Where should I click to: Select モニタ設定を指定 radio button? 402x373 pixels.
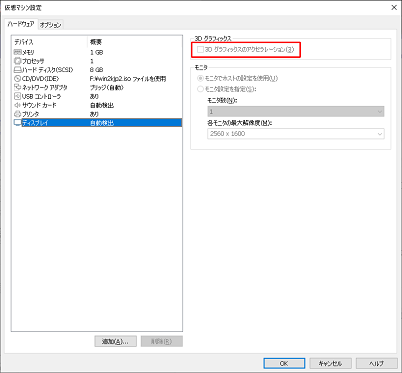tap(200, 89)
